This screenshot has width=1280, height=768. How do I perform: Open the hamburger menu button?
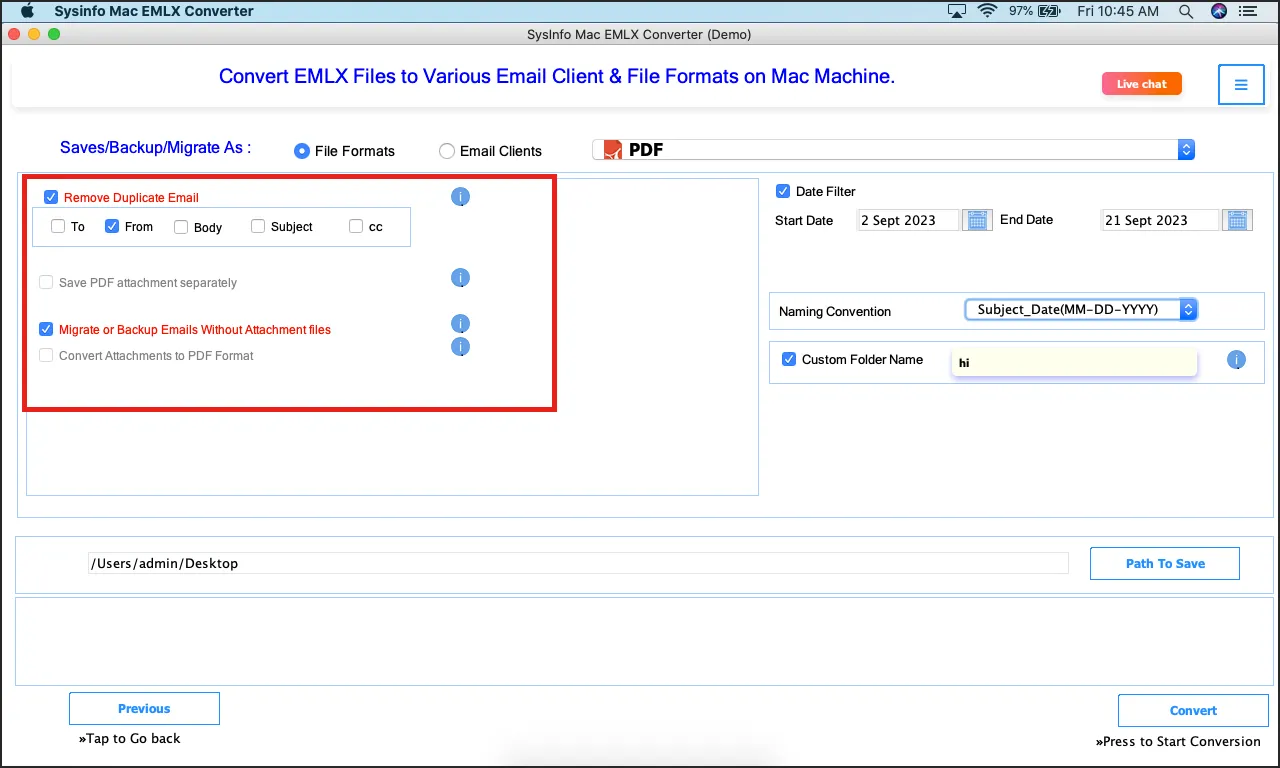coord(1241,85)
